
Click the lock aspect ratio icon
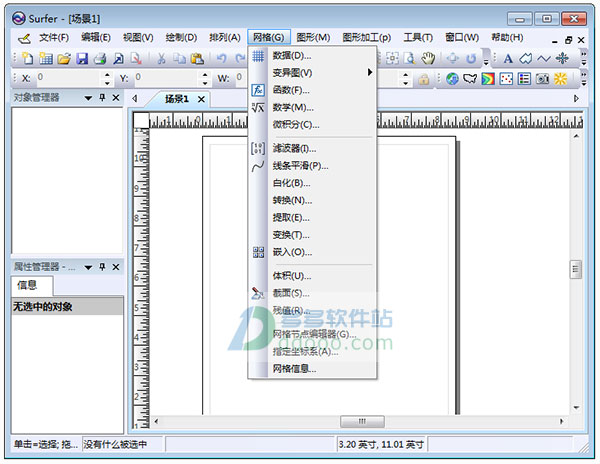[x=423, y=79]
